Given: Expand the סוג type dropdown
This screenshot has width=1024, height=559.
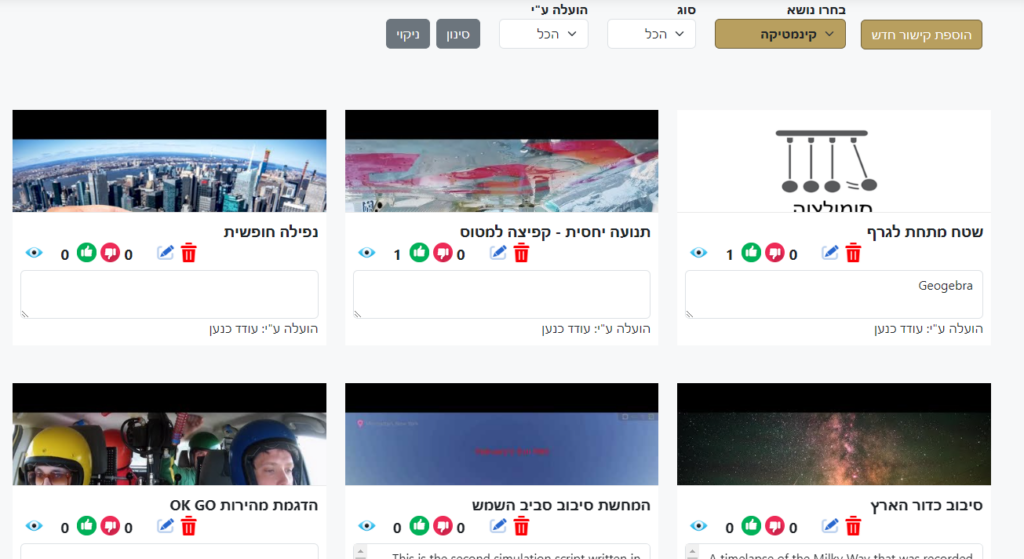Looking at the screenshot, I should click(x=651, y=34).
